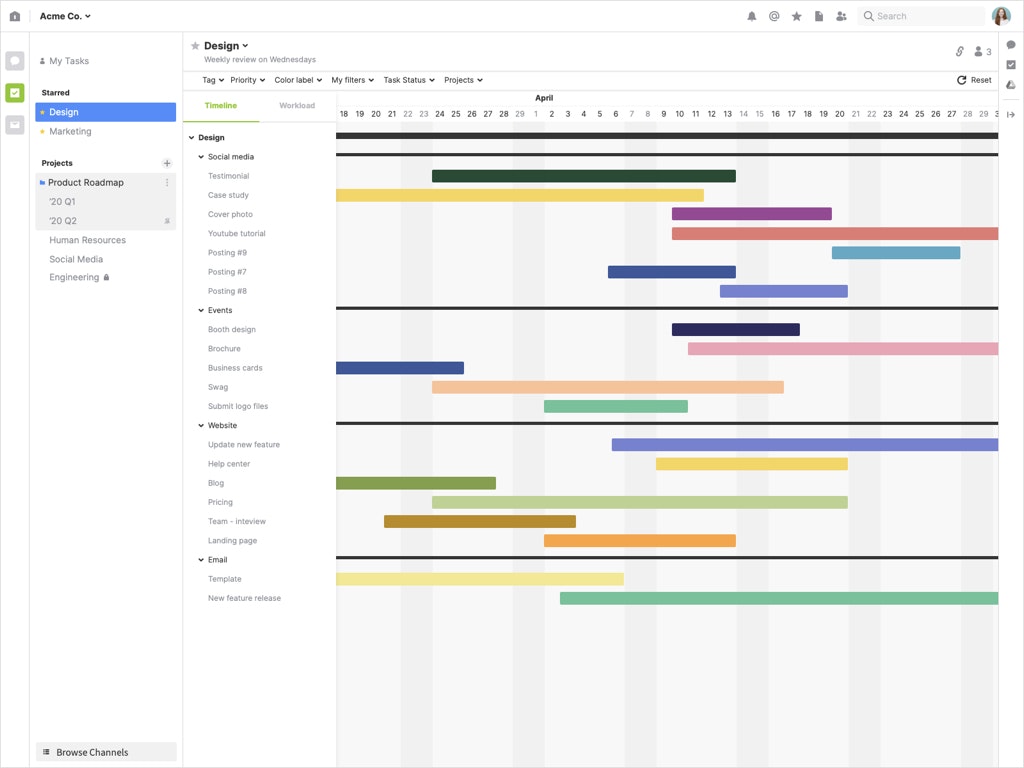Switch to the Workload tab

click(x=297, y=106)
